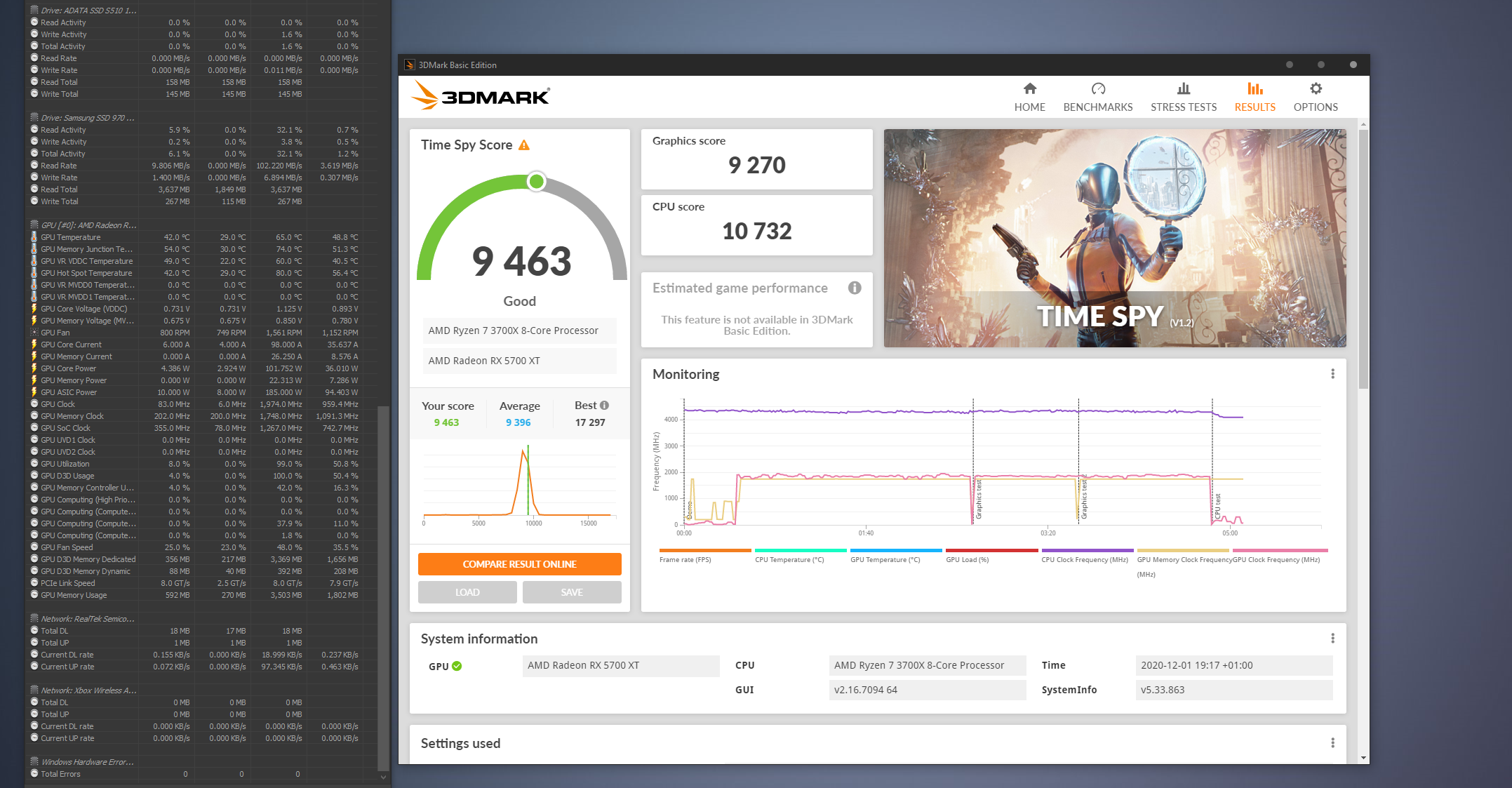This screenshot has height=788, width=1512.
Task: Select the Network: Xbox Wireless group header
Action: 88,690
